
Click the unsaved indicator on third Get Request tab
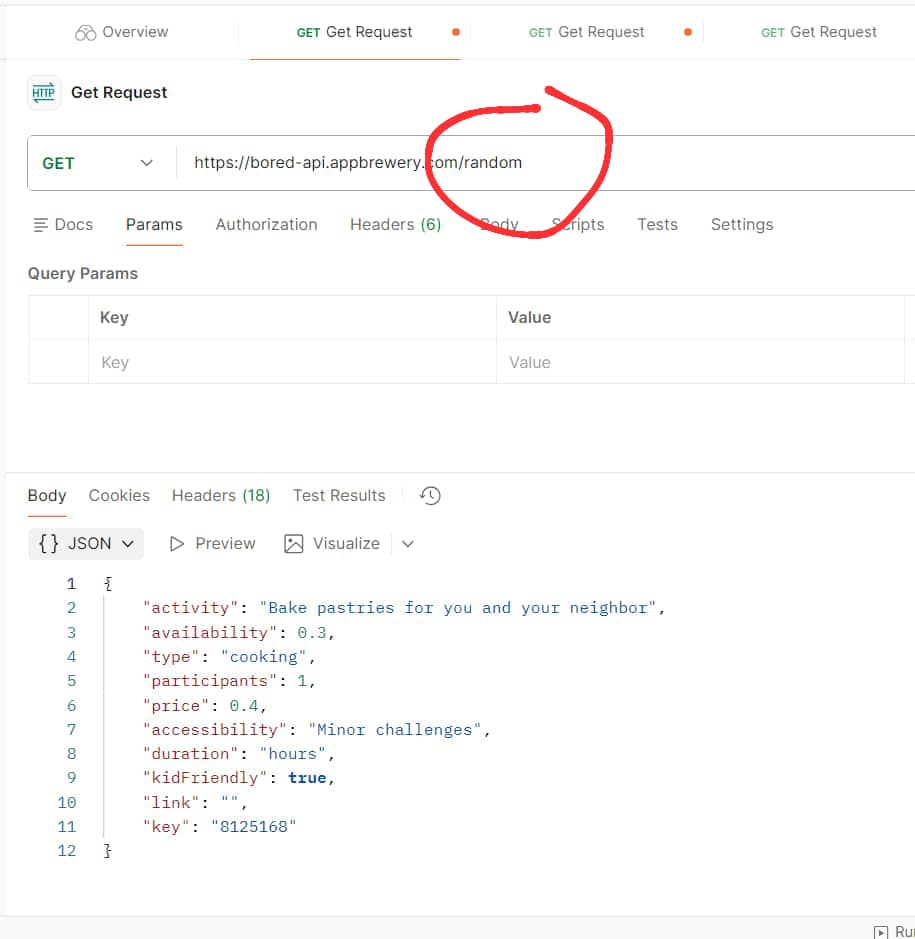[x=687, y=31]
